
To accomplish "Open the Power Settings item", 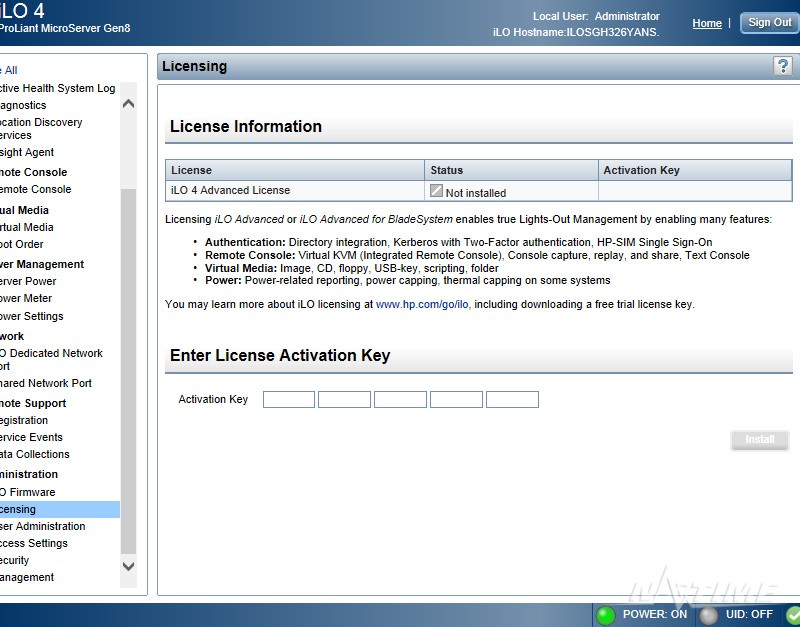I will tap(32, 316).
